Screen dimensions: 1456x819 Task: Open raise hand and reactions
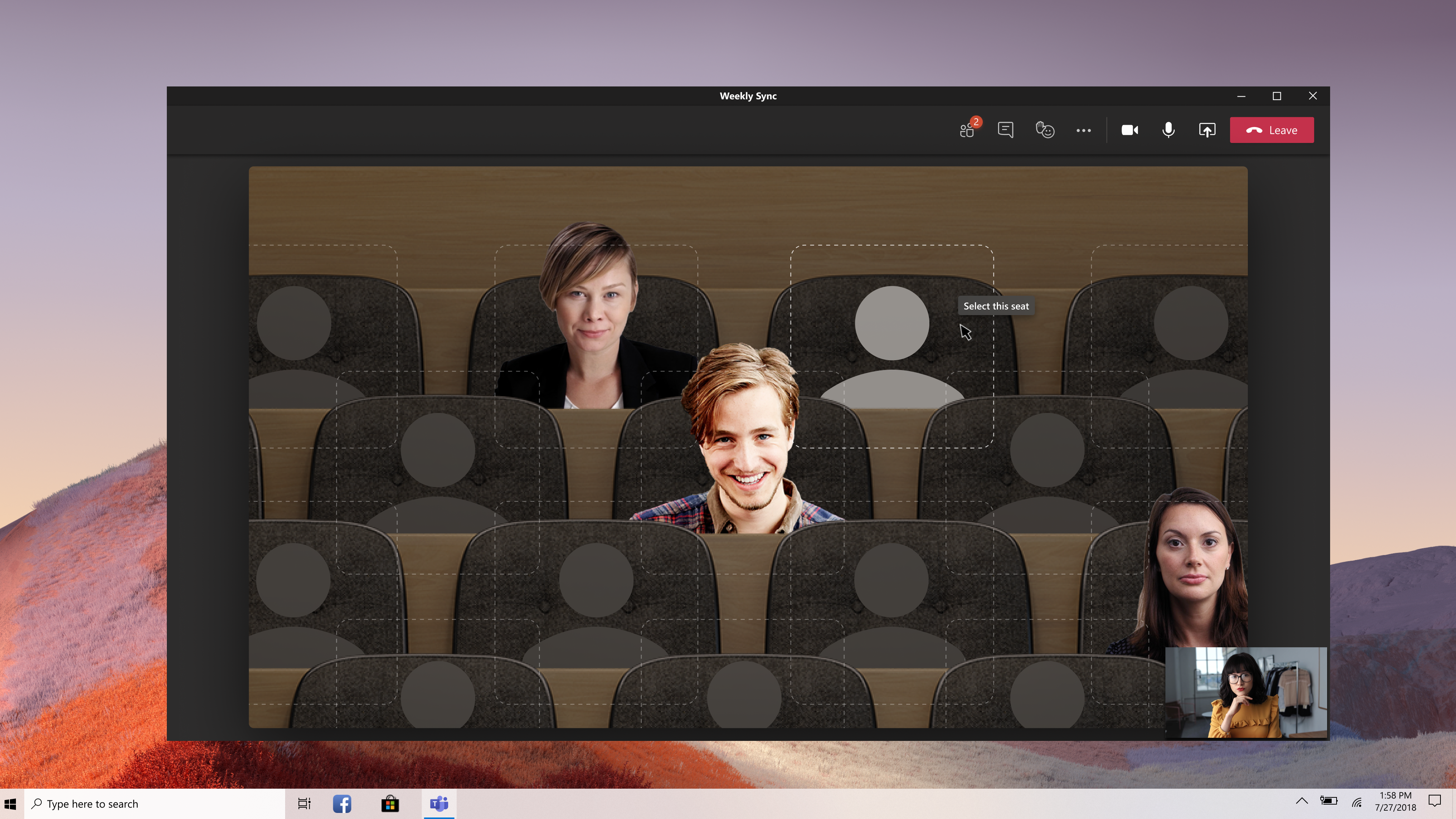pos(1045,130)
